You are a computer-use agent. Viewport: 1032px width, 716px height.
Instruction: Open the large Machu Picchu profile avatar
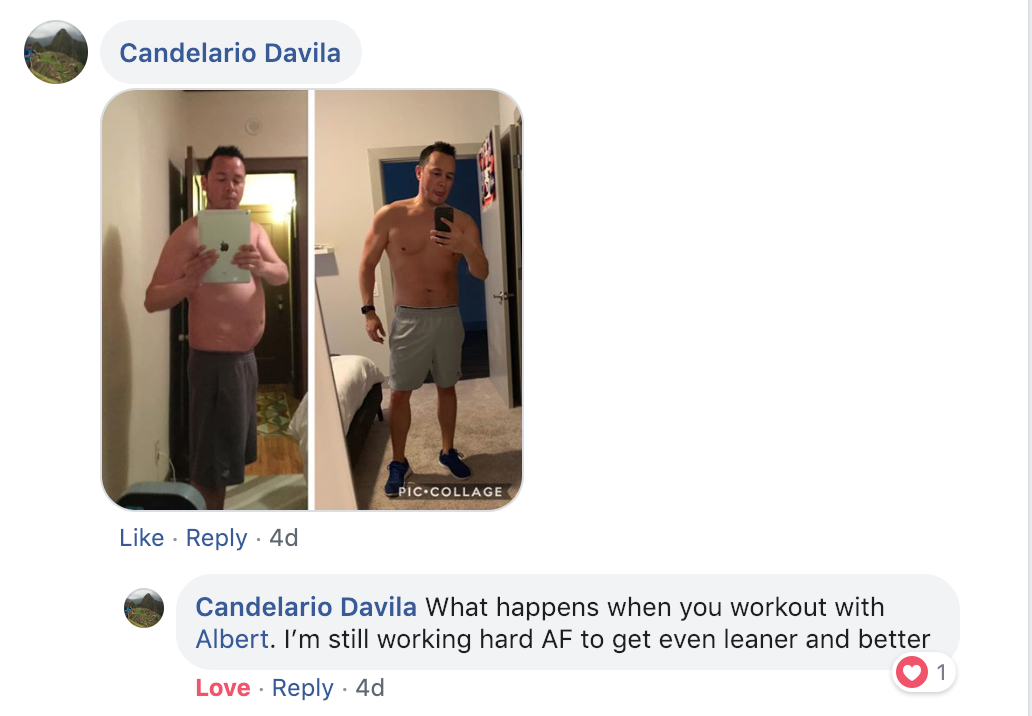click(x=56, y=52)
